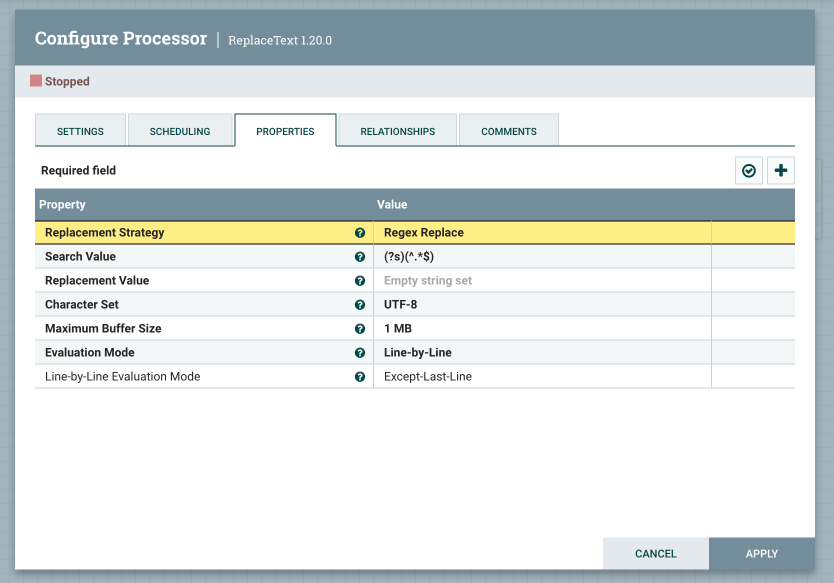Select the Properties tab

(x=285, y=131)
